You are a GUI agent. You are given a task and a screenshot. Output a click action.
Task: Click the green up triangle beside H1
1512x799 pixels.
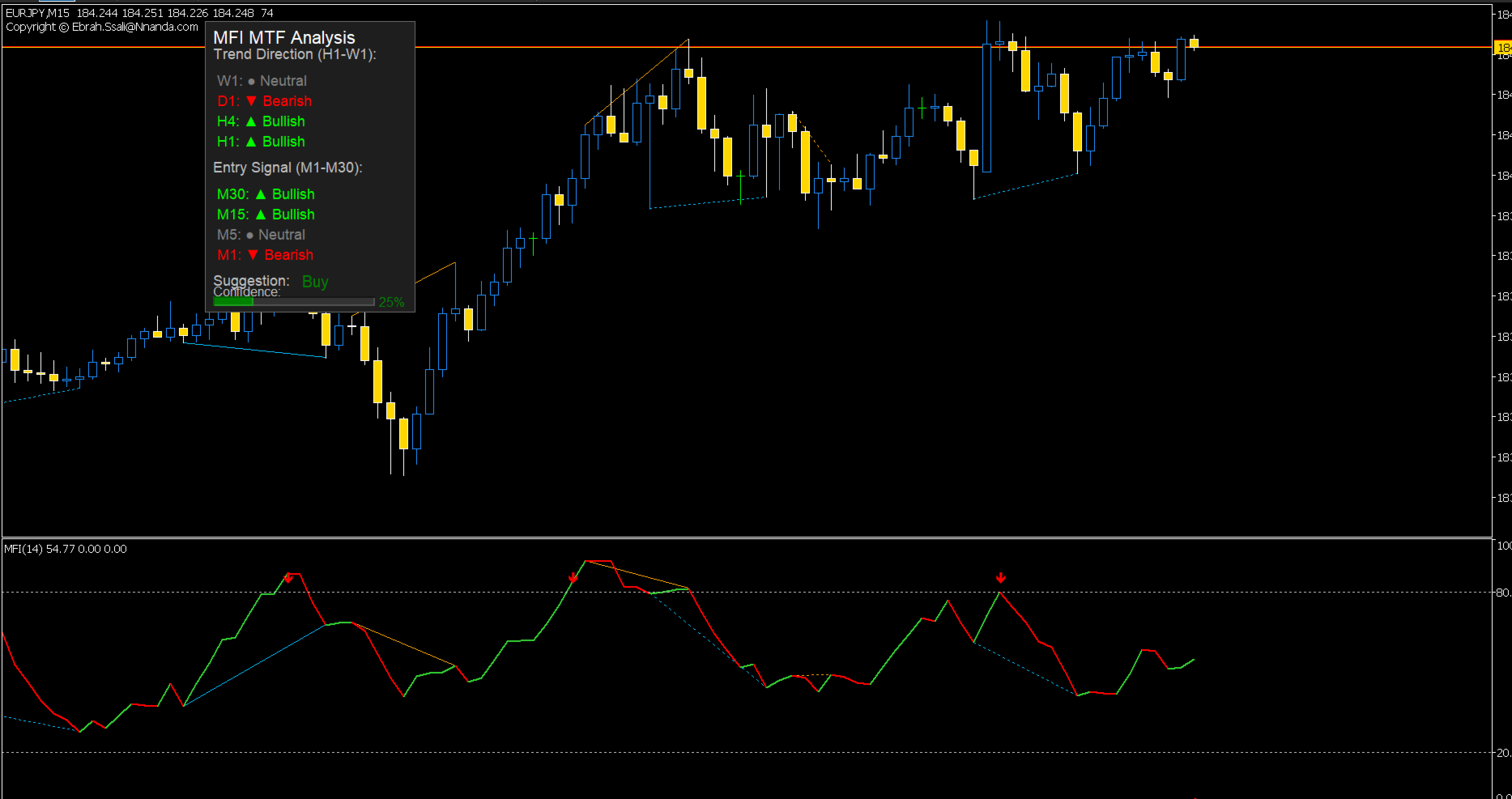(251, 142)
